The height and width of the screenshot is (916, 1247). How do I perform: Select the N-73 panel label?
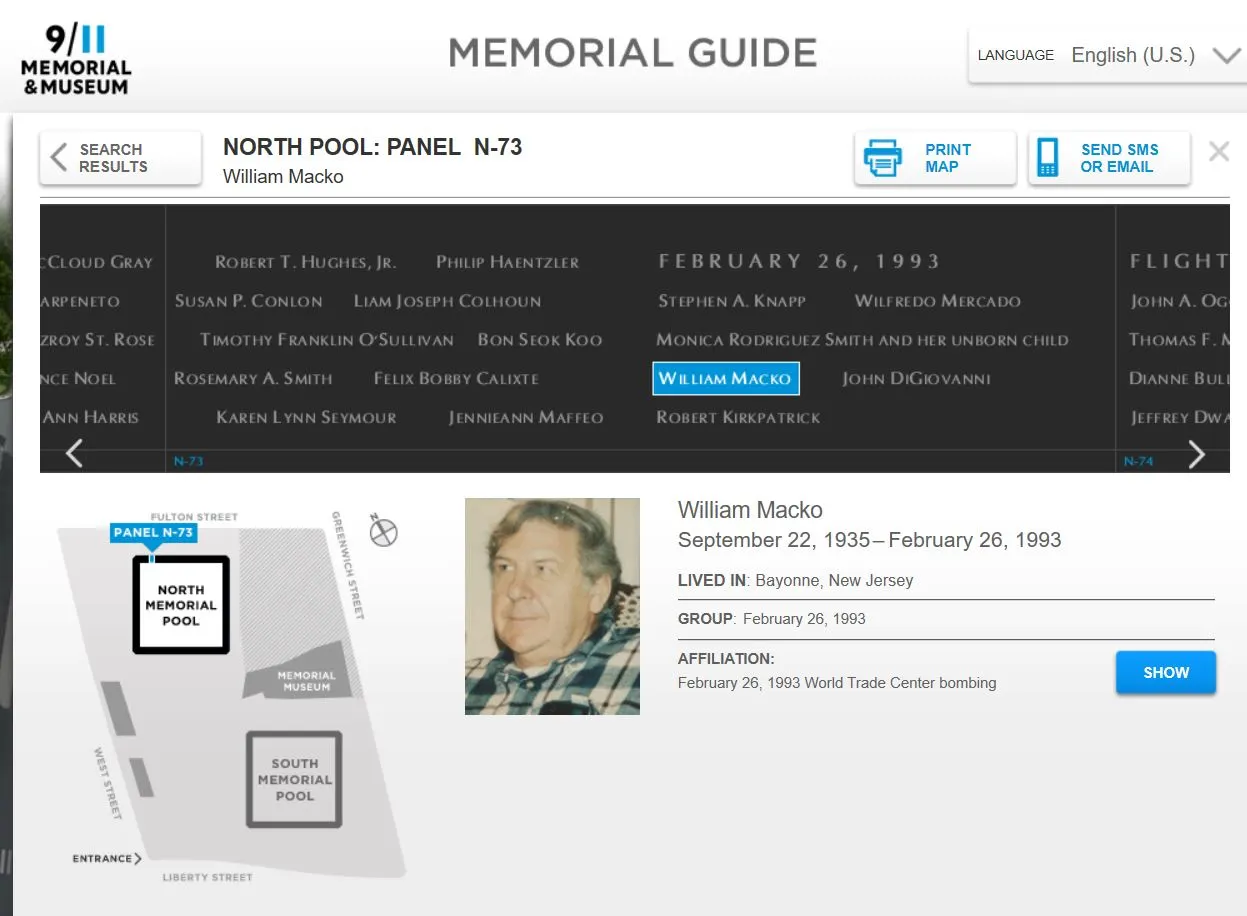(x=187, y=461)
